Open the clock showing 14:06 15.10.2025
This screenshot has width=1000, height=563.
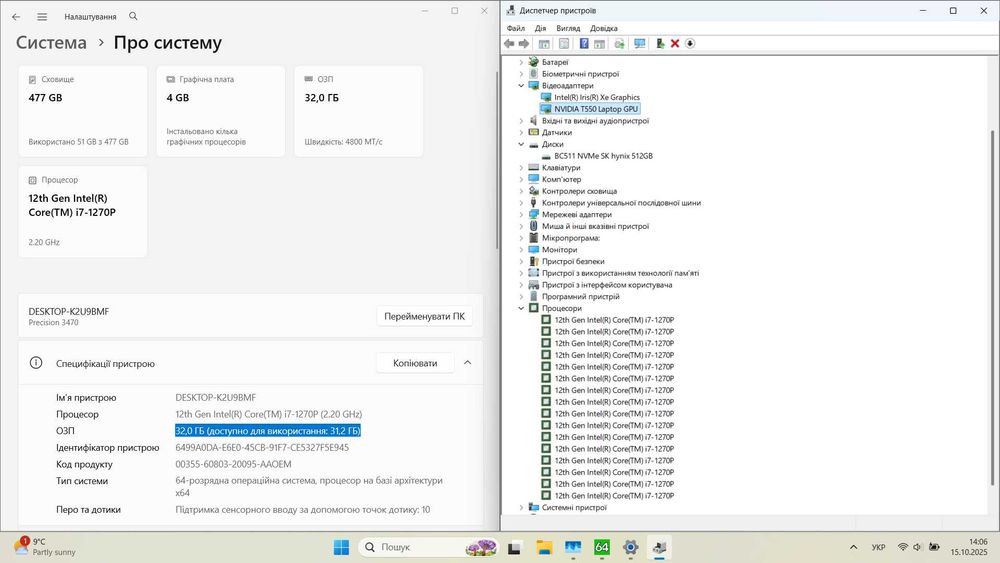(x=969, y=547)
